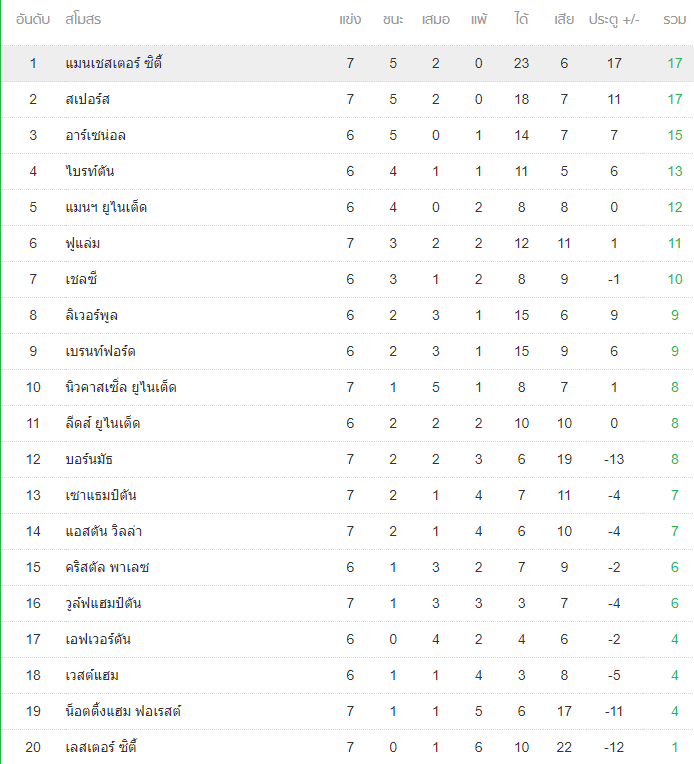Screen dimensions: 694x764
Task: Select the น็อตติ้งแฮม ฟอเรสต์ team name
Action: click(123, 711)
